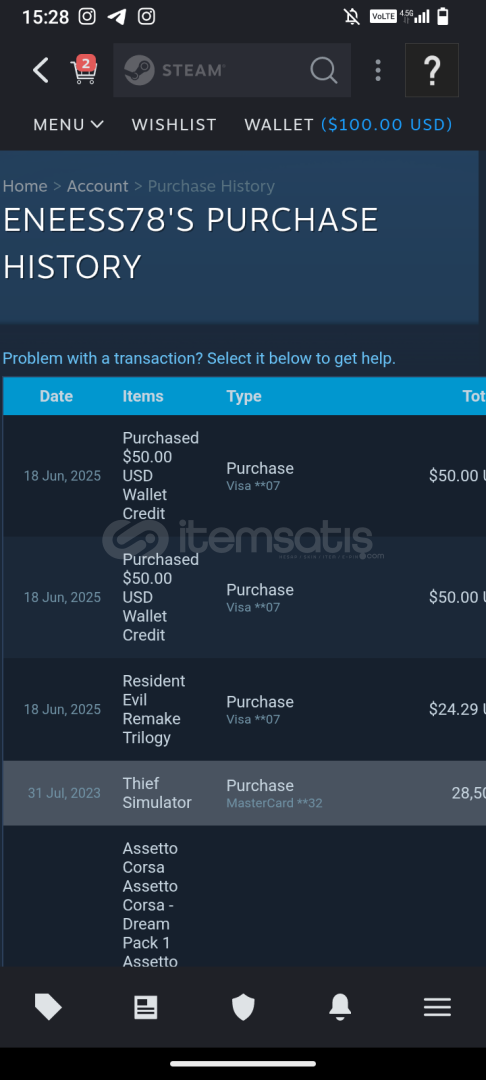Select the Thief Simulator purchase row
This screenshot has height=1080, width=486.
(x=244, y=793)
